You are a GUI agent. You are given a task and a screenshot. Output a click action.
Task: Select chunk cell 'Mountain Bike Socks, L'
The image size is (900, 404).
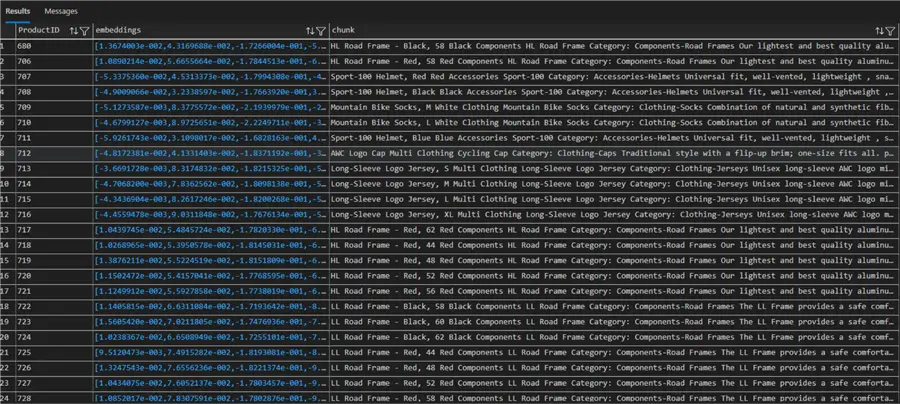[612, 122]
